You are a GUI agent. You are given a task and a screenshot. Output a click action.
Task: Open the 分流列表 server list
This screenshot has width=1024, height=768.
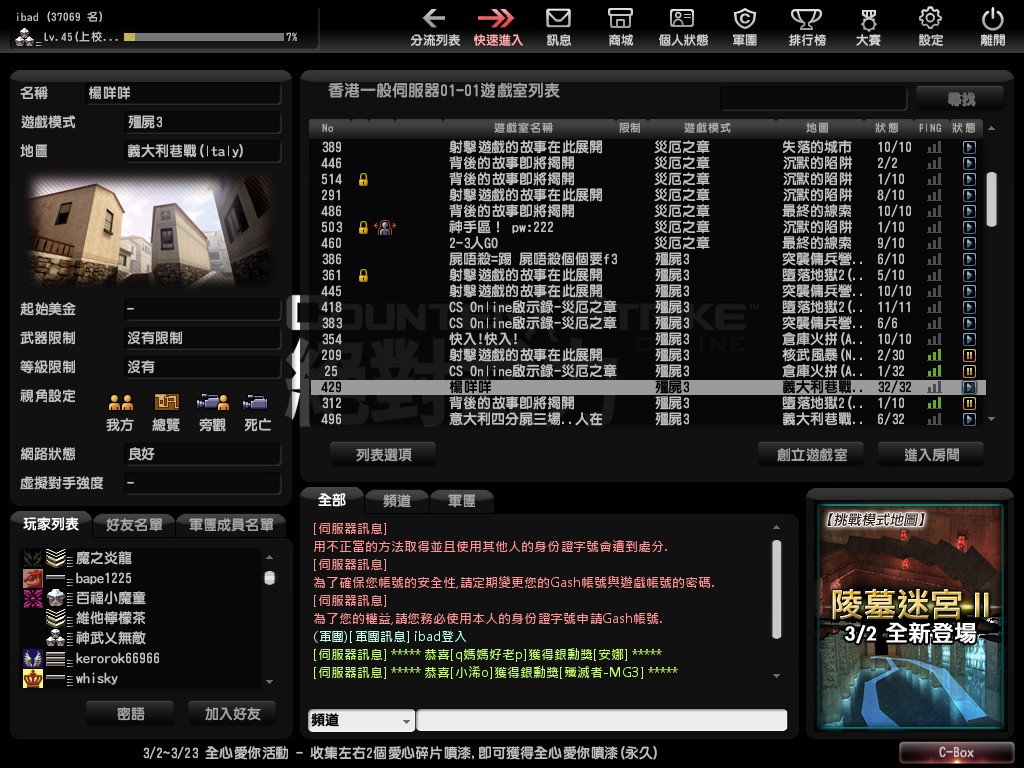(435, 27)
